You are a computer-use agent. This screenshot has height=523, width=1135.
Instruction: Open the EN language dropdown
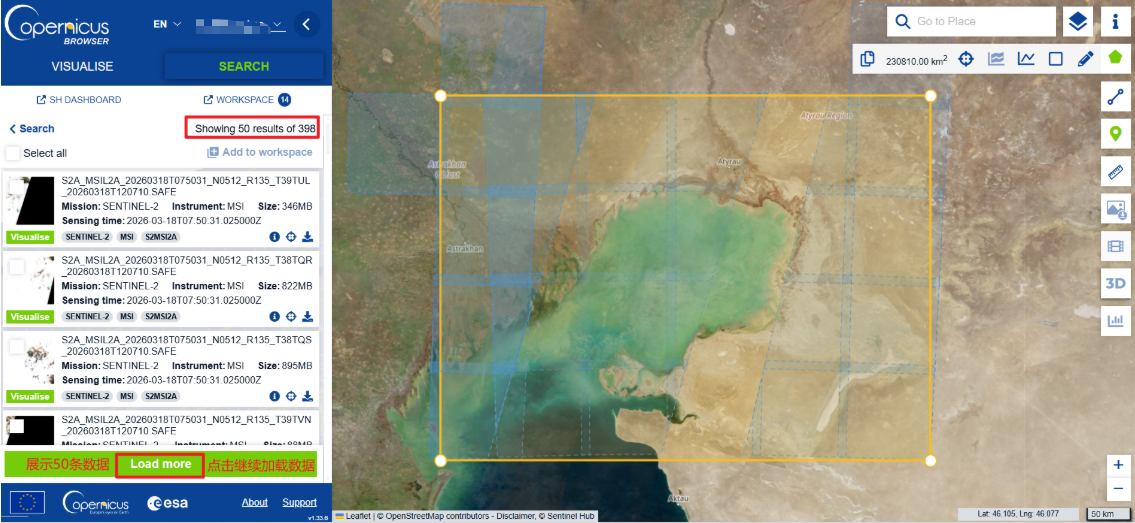(167, 24)
